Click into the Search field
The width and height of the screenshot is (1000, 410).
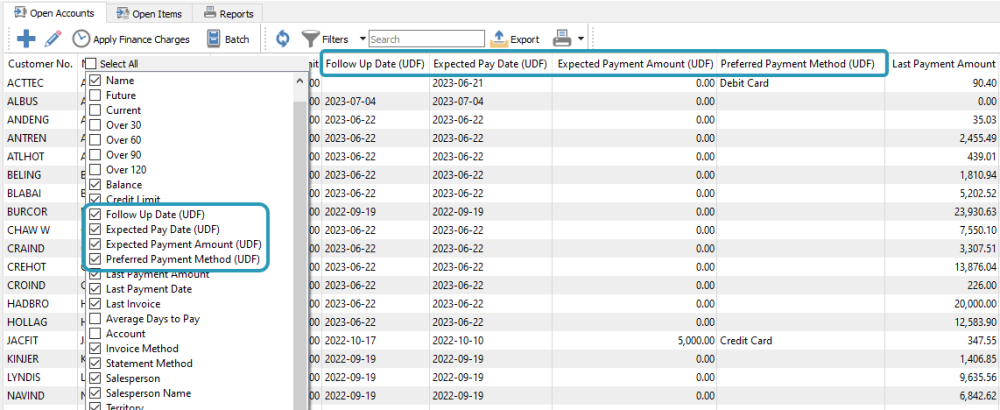point(426,39)
